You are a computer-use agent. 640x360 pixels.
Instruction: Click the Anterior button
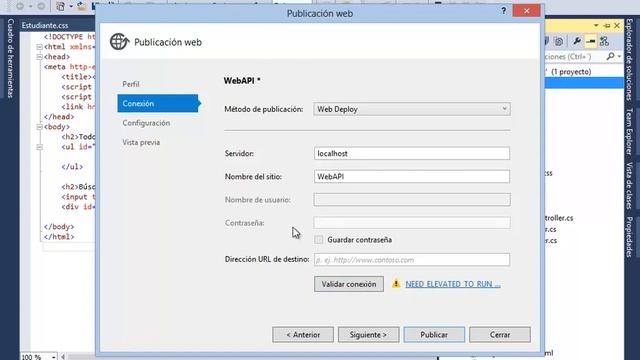tap(303, 335)
